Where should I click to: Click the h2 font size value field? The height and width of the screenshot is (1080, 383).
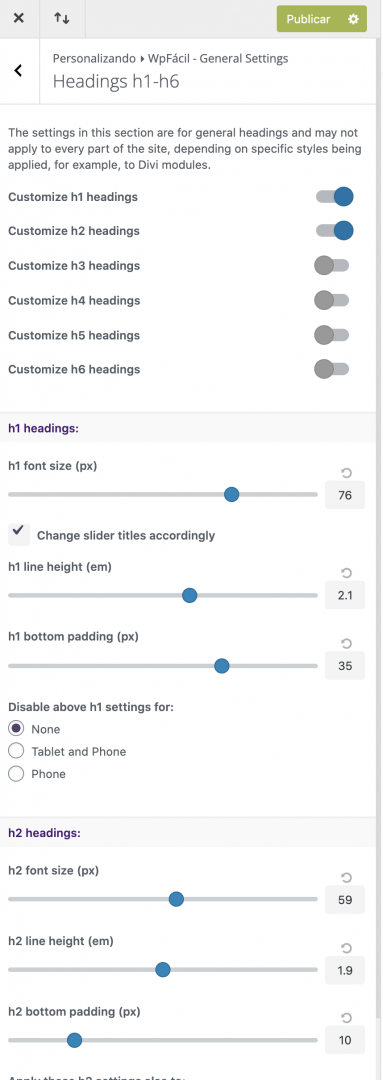pyautogui.click(x=345, y=900)
